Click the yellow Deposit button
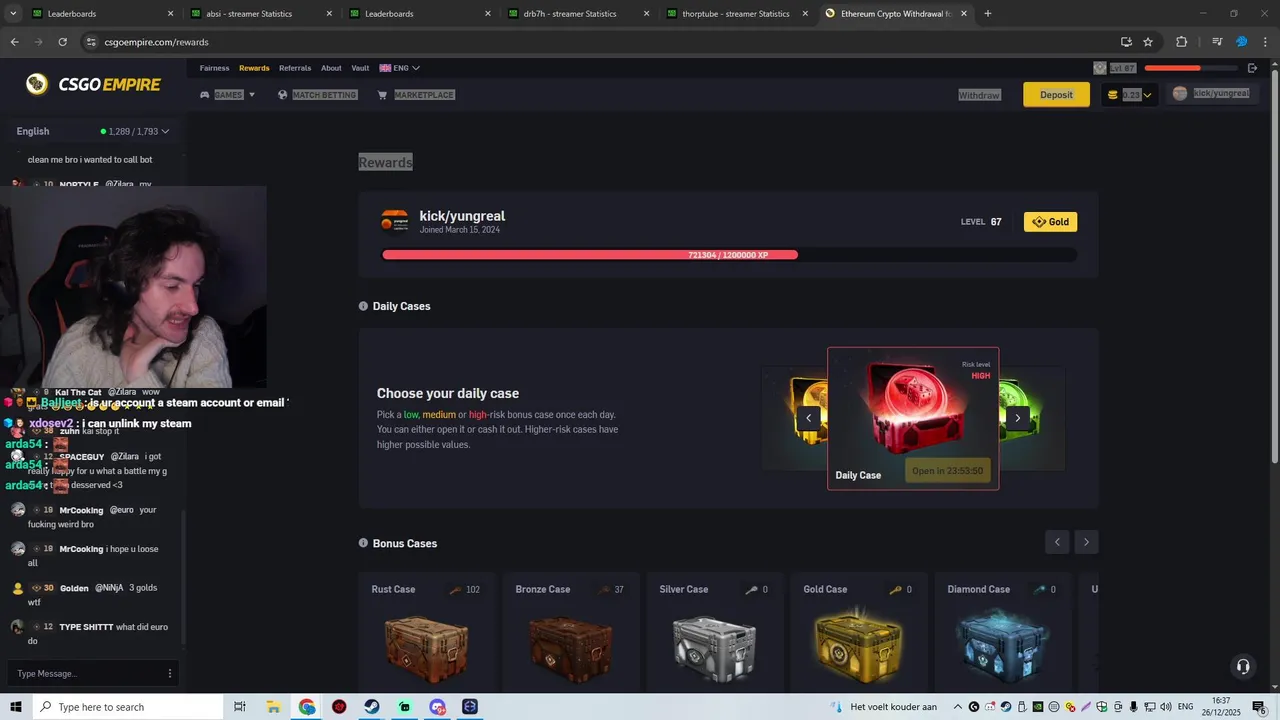Screen dimensions: 1280x720 1056,95
